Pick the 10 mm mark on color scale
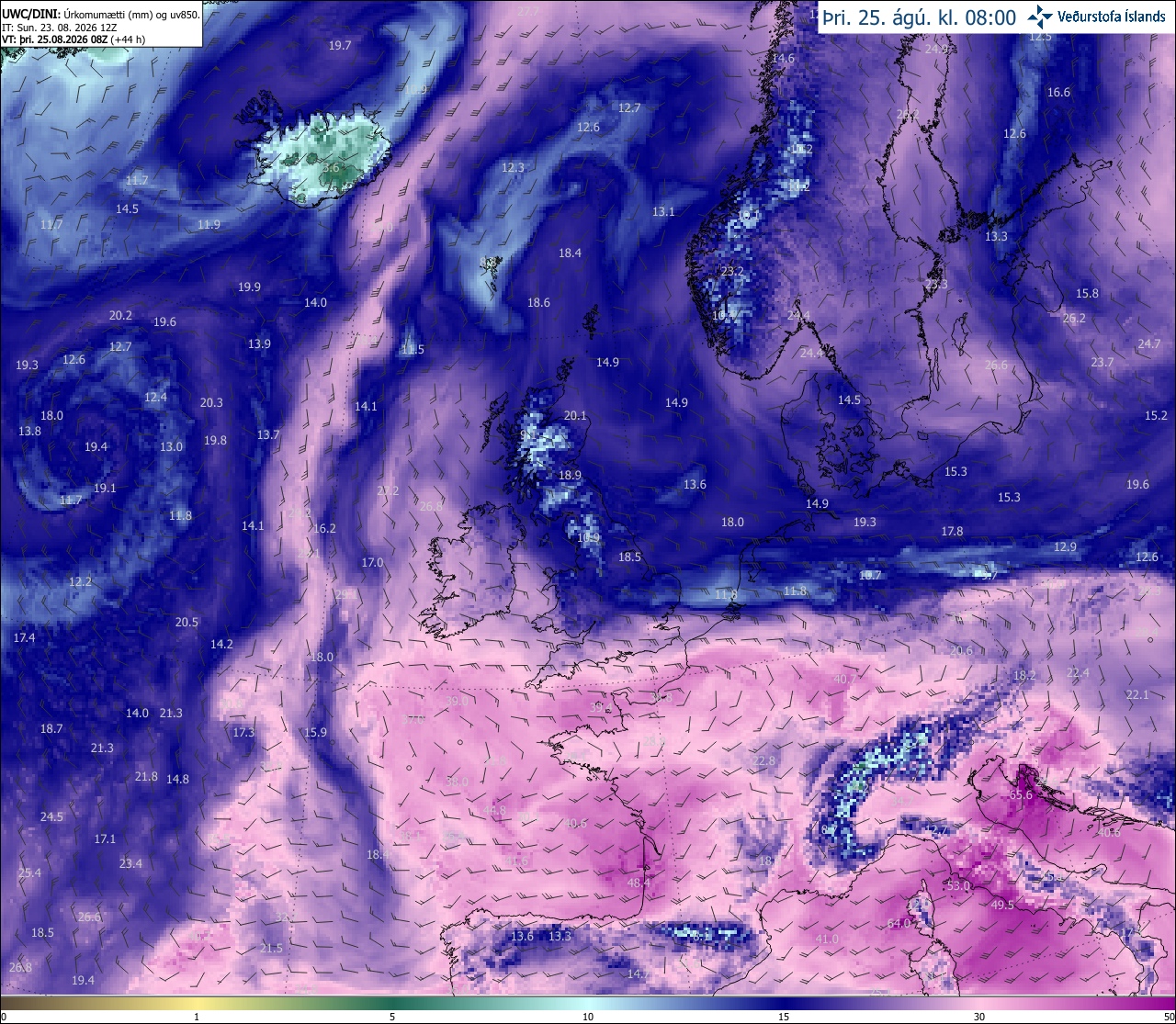This screenshot has width=1176, height=1024. coord(588,1017)
